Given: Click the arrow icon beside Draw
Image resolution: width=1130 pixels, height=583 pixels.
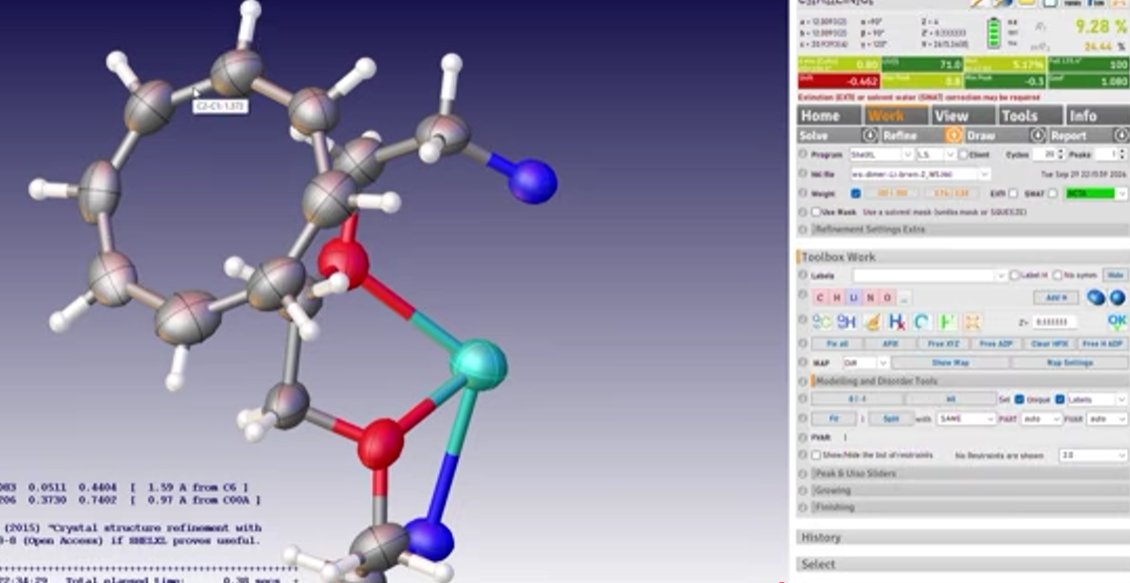Looking at the screenshot, I should coord(1038,135).
